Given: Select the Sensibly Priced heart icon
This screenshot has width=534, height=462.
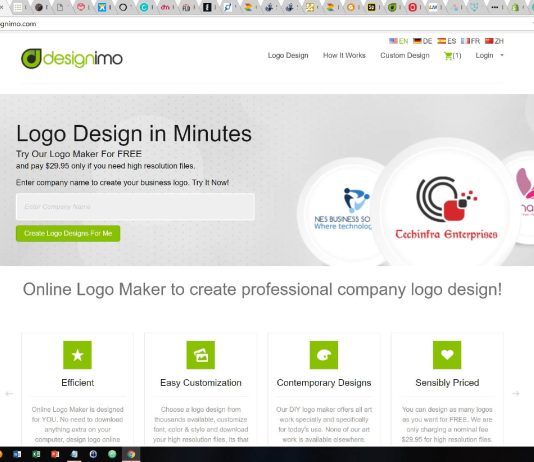Looking at the screenshot, I should click(x=447, y=355).
